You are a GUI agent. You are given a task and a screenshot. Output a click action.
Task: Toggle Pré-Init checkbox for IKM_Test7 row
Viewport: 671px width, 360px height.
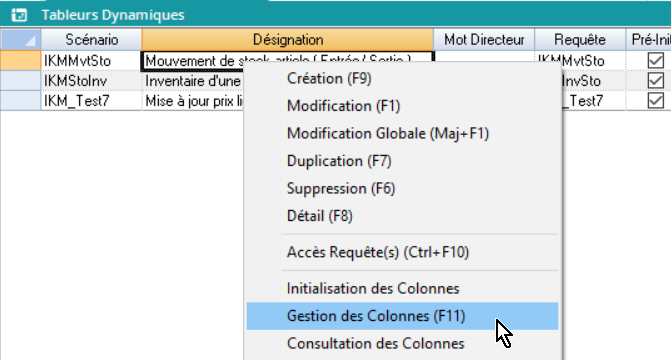(x=656, y=101)
